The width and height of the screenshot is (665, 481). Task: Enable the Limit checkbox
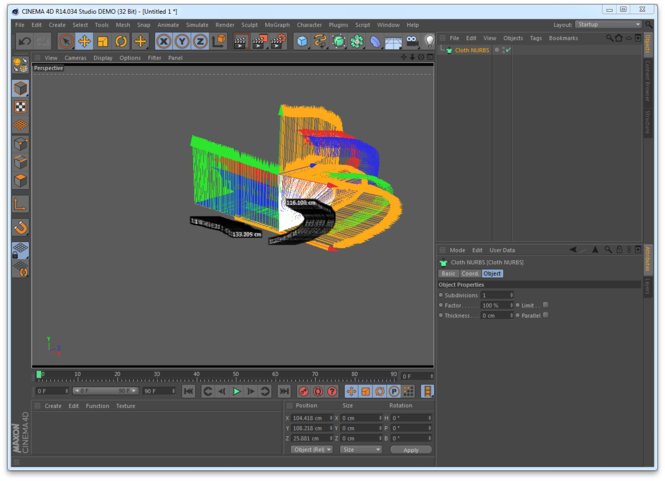click(545, 305)
